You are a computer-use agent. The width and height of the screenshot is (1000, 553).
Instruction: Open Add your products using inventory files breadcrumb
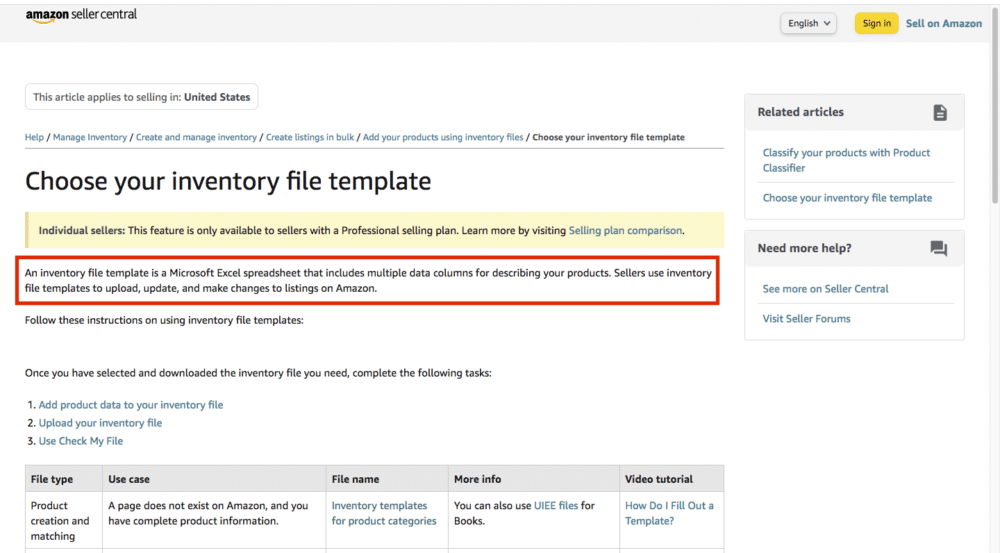click(443, 137)
